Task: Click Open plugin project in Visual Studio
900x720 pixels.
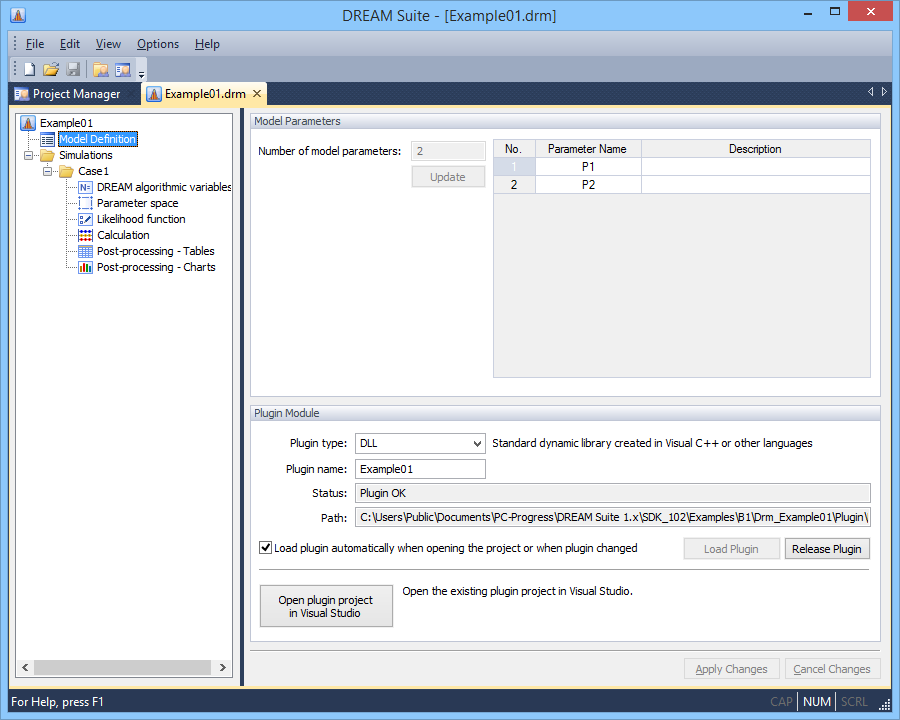Action: tap(326, 606)
